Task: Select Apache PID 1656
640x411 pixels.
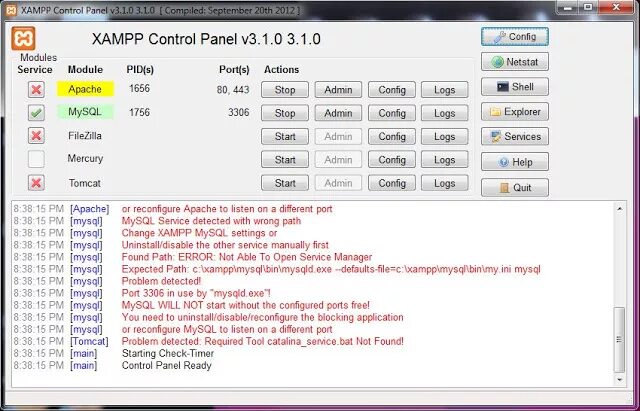Action: click(139, 89)
